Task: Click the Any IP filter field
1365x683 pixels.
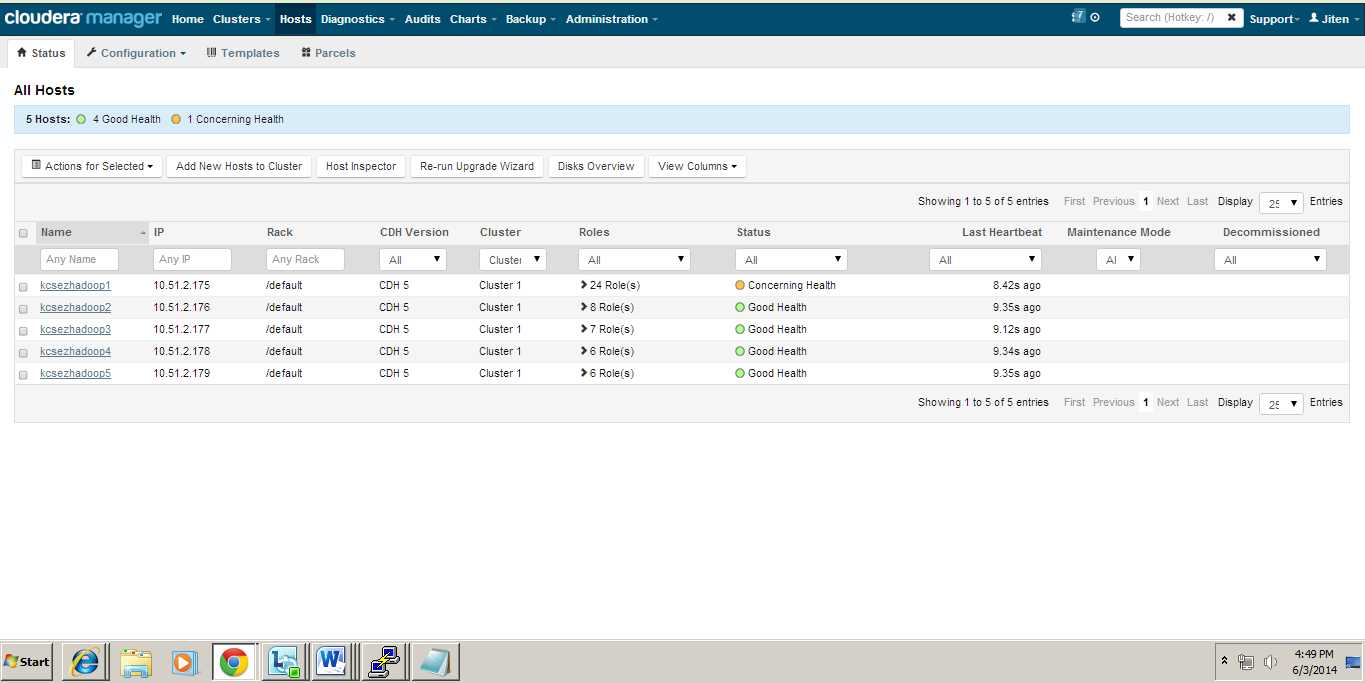Action: click(x=192, y=259)
